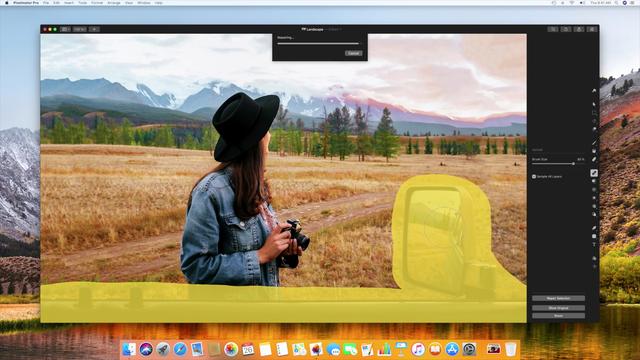Open the Edit menu
The width and height of the screenshot is (640, 360).
click(57, 3)
